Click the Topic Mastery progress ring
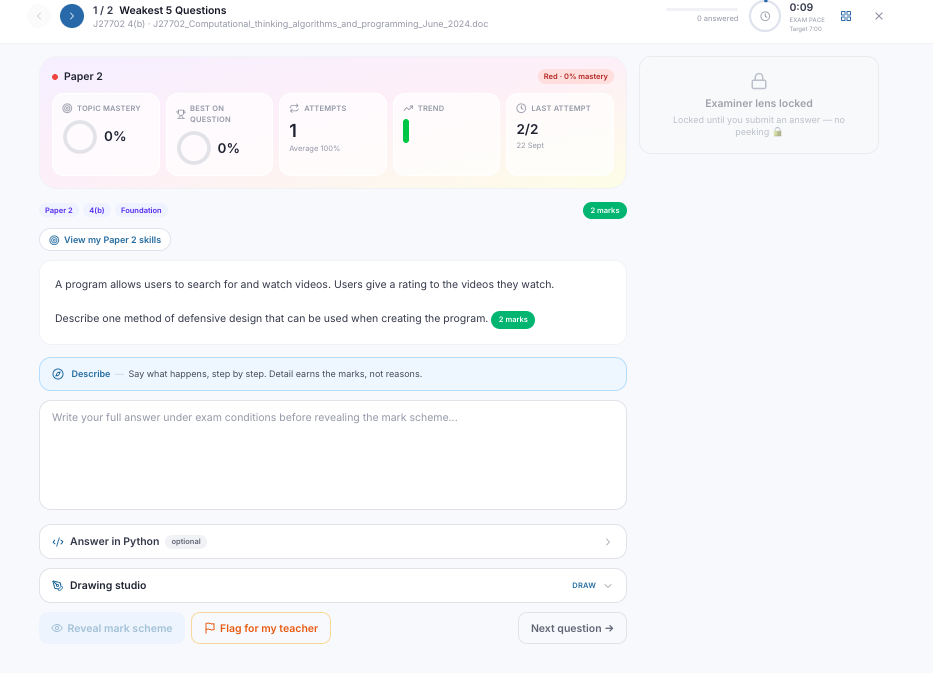The height and width of the screenshot is (673, 933). point(80,137)
